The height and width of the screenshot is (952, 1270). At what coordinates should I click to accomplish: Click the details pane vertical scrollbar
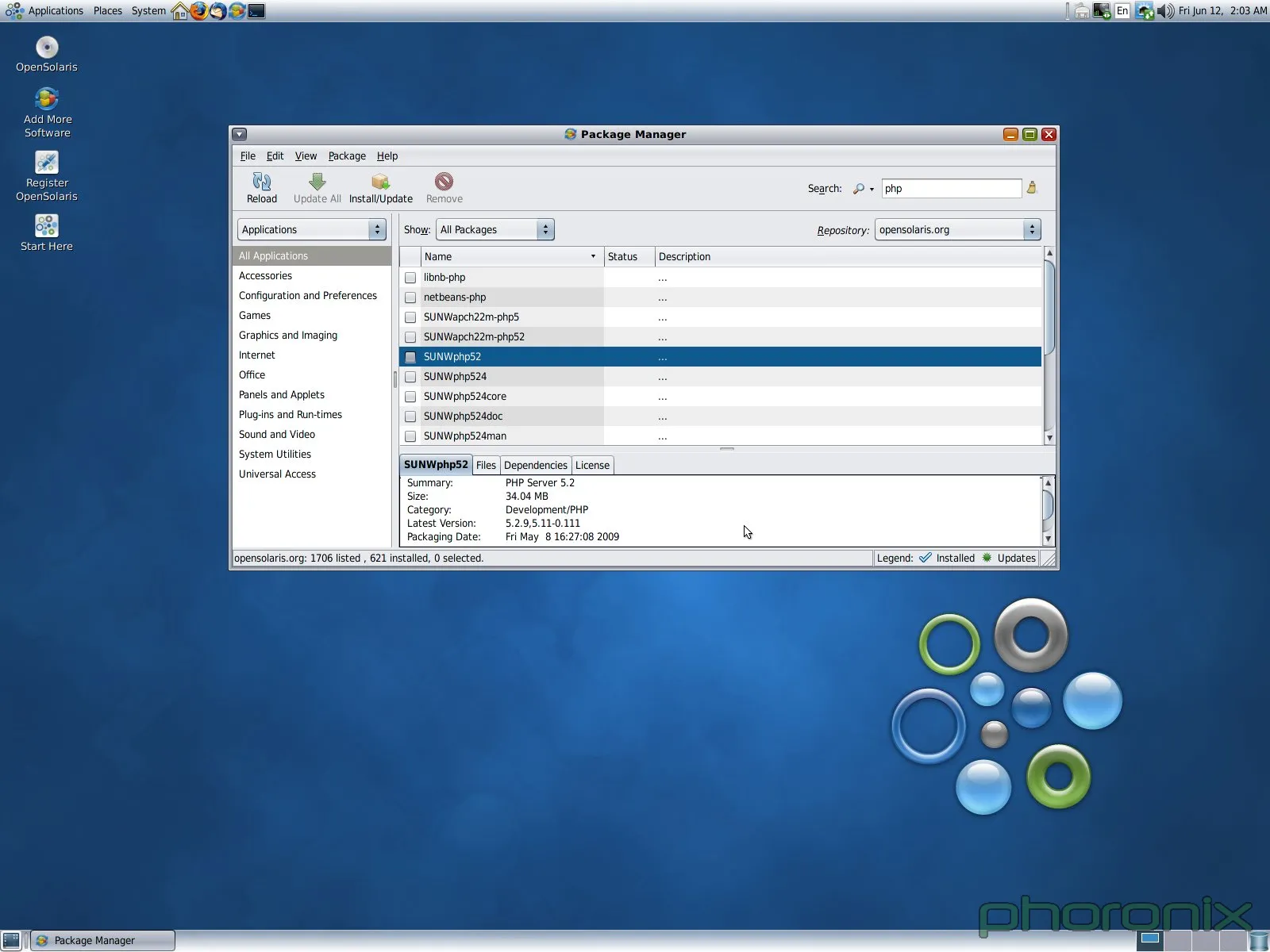click(1048, 510)
